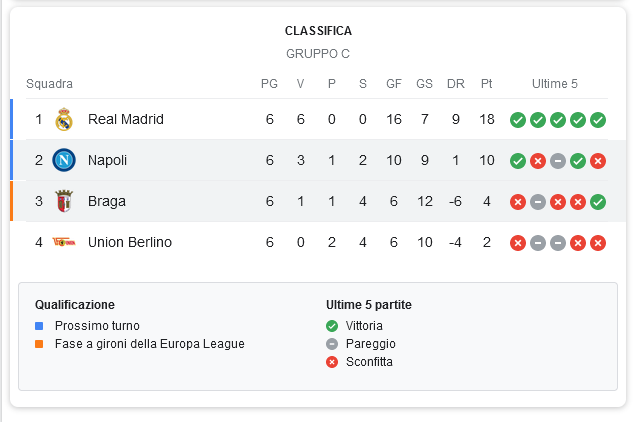The width and height of the screenshot is (633, 422).
Task: Click Napoli's first red loss icon
Action: pyautogui.click(x=538, y=161)
